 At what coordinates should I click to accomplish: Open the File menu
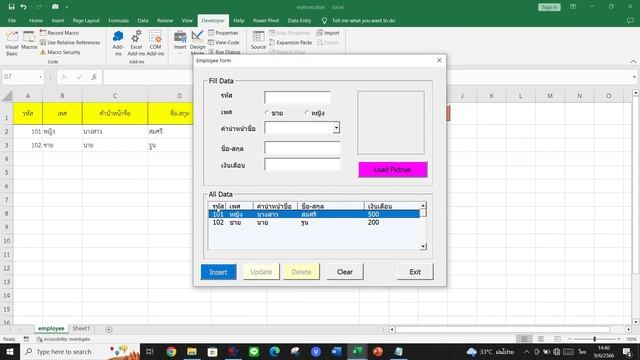[x=12, y=20]
